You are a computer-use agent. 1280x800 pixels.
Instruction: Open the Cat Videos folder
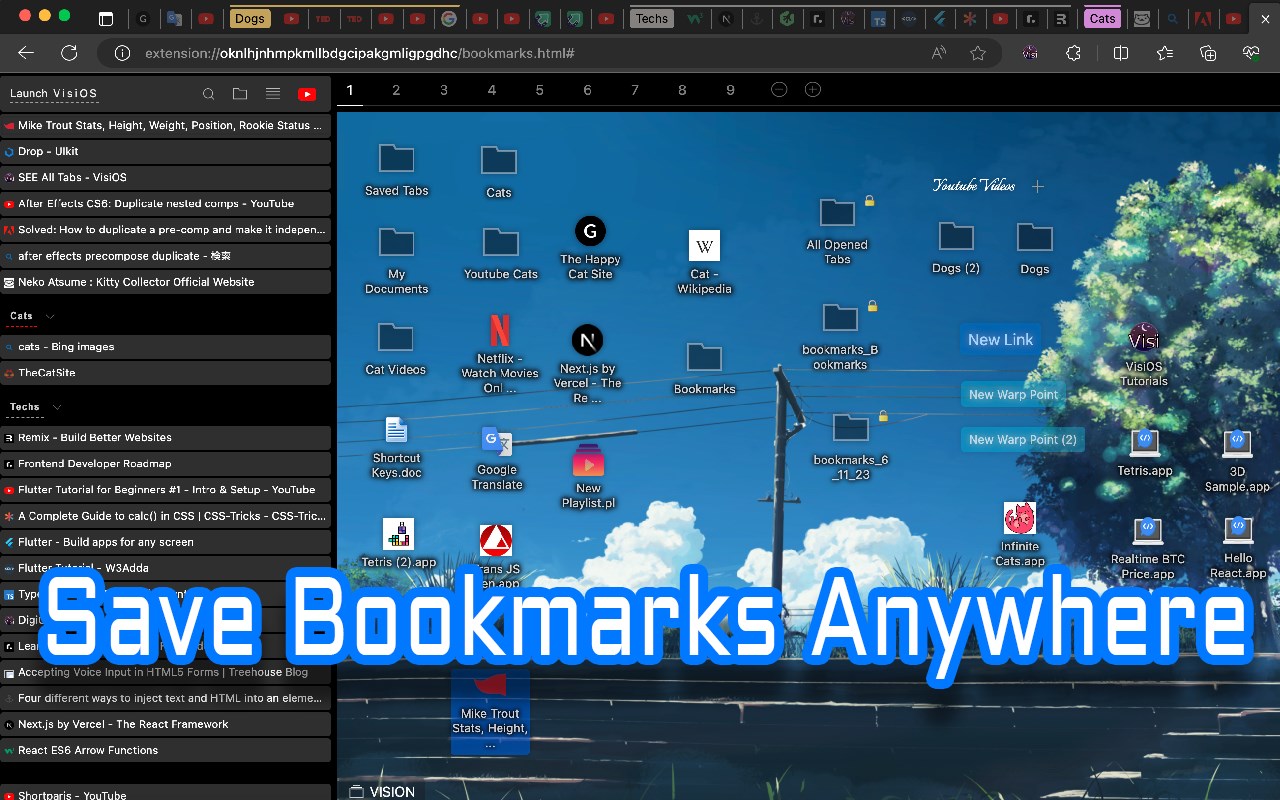[x=396, y=349]
